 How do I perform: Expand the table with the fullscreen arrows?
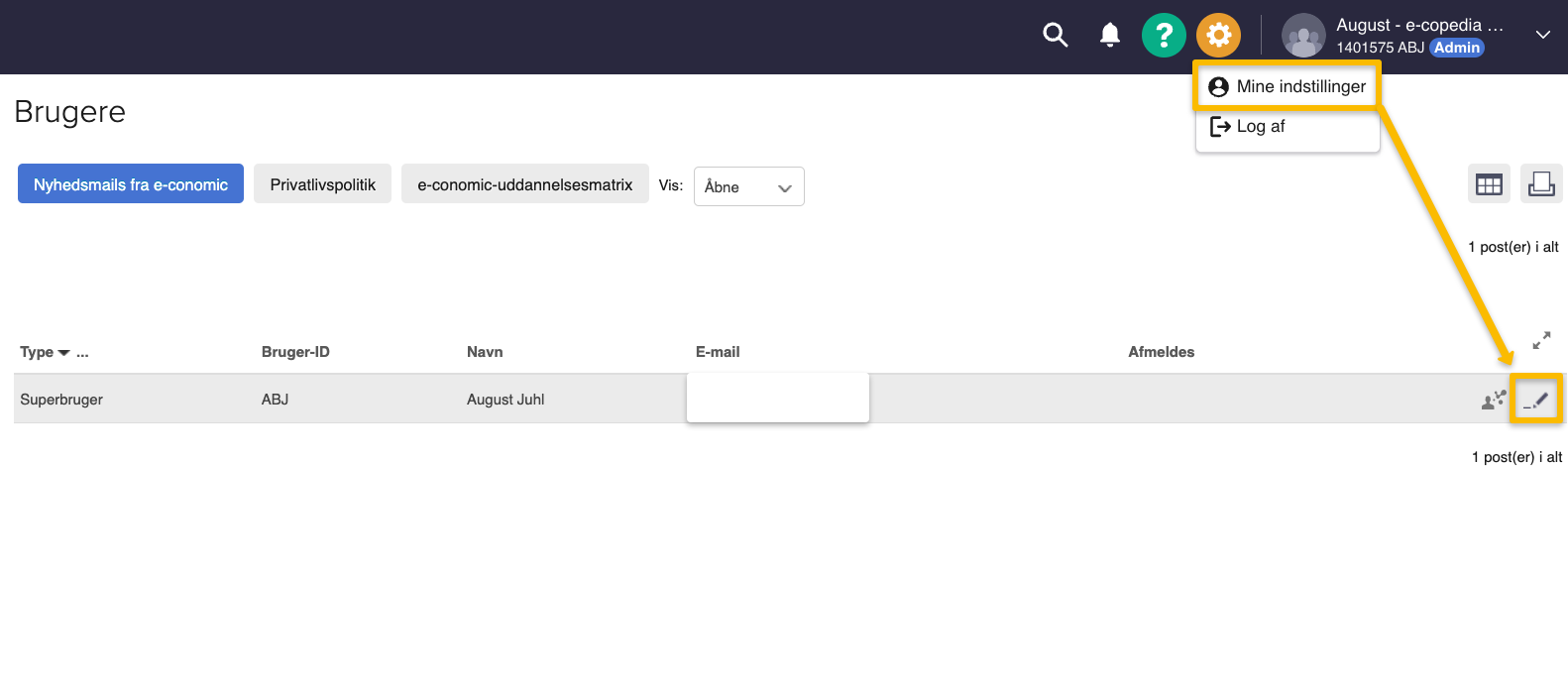click(x=1541, y=340)
